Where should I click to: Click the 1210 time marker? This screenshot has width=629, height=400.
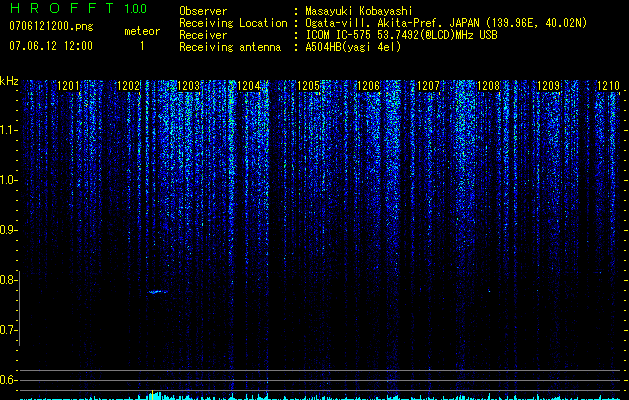tap(608, 85)
